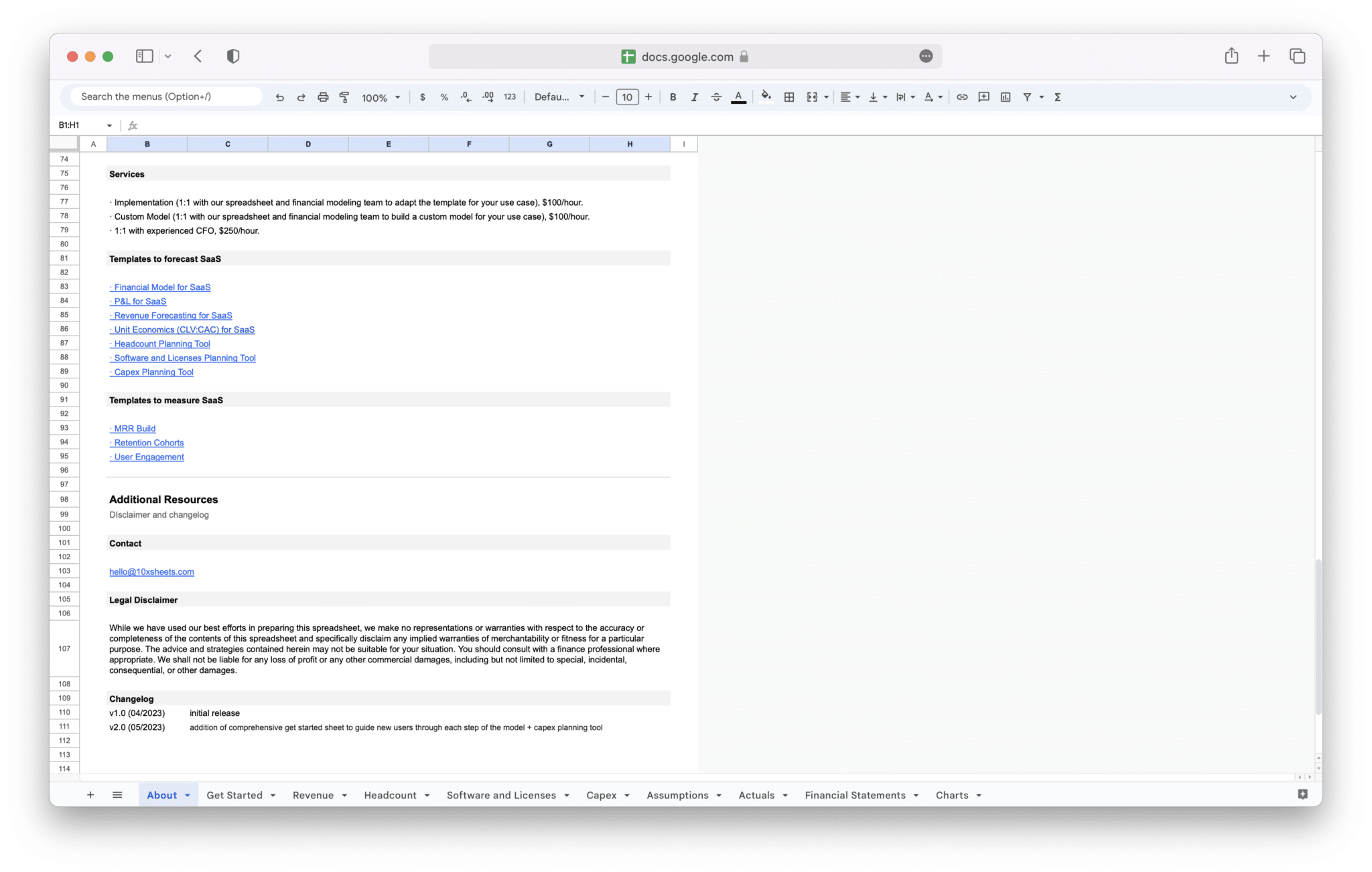Click the Insert chart icon

point(1005,96)
